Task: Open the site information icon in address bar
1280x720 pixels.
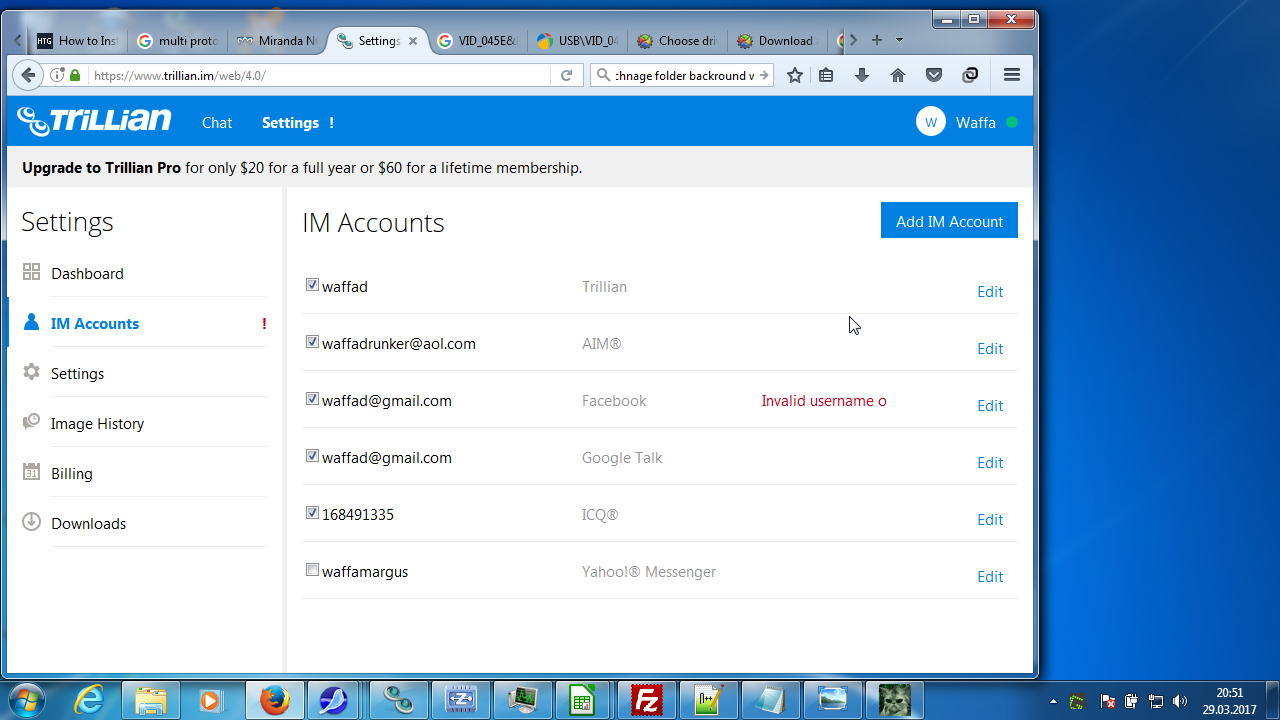Action: (57, 75)
